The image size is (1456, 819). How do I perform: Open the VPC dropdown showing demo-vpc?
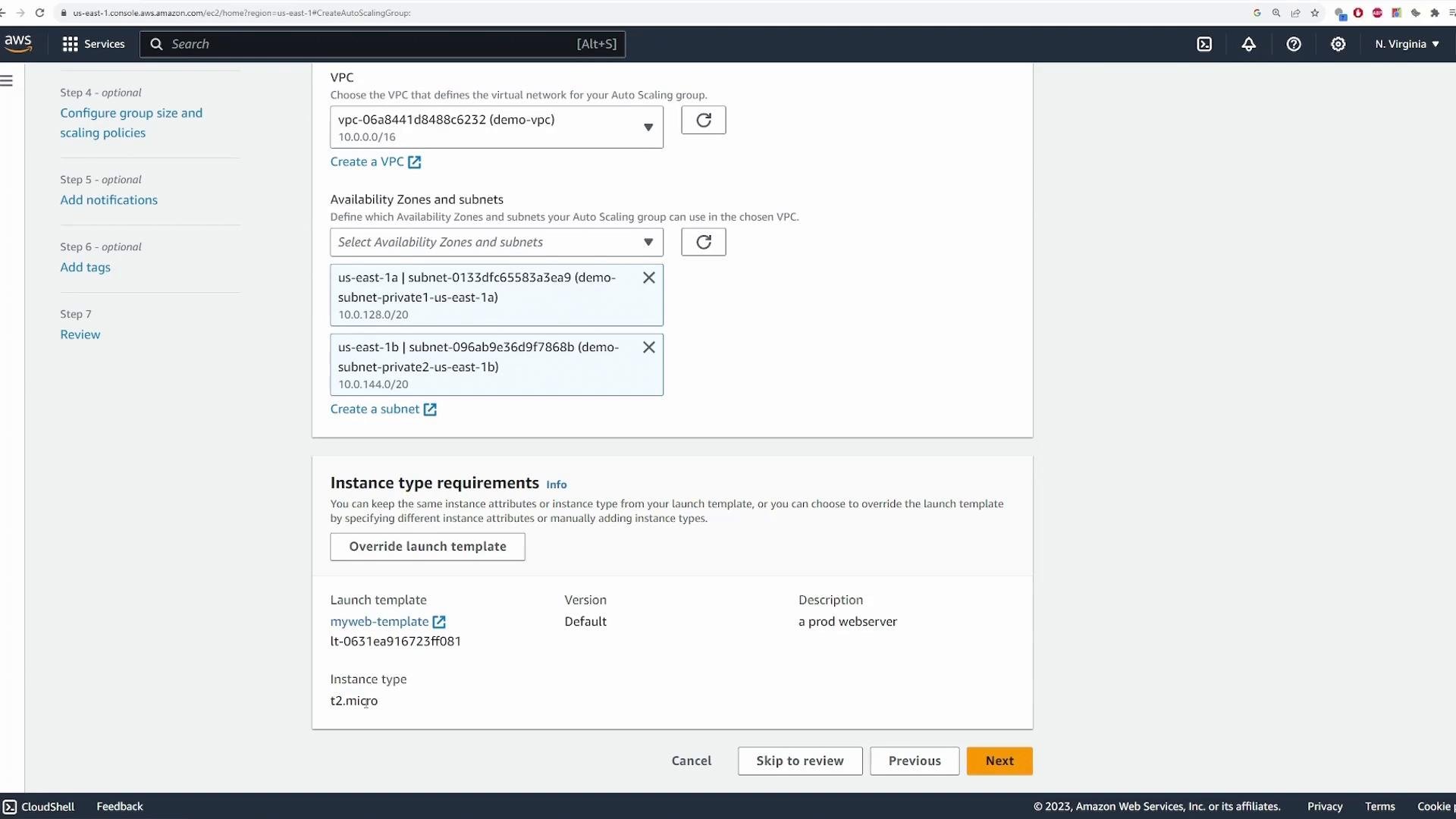pos(497,127)
